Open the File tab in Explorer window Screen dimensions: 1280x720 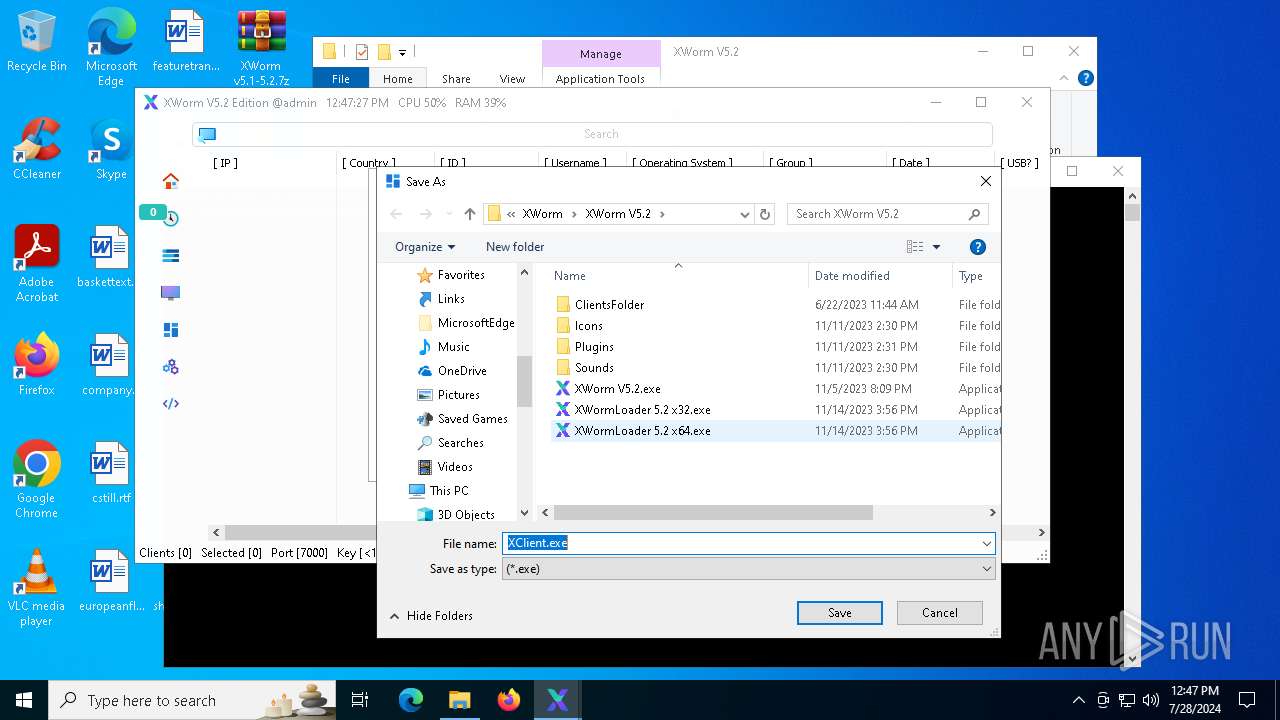pyautogui.click(x=341, y=79)
